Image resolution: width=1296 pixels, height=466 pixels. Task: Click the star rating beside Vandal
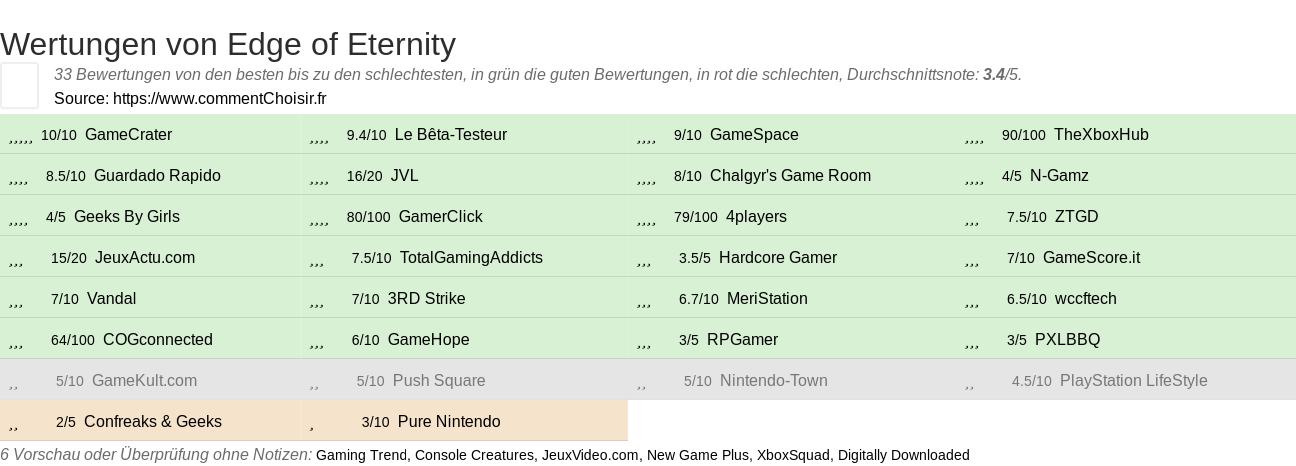[x=16, y=302]
